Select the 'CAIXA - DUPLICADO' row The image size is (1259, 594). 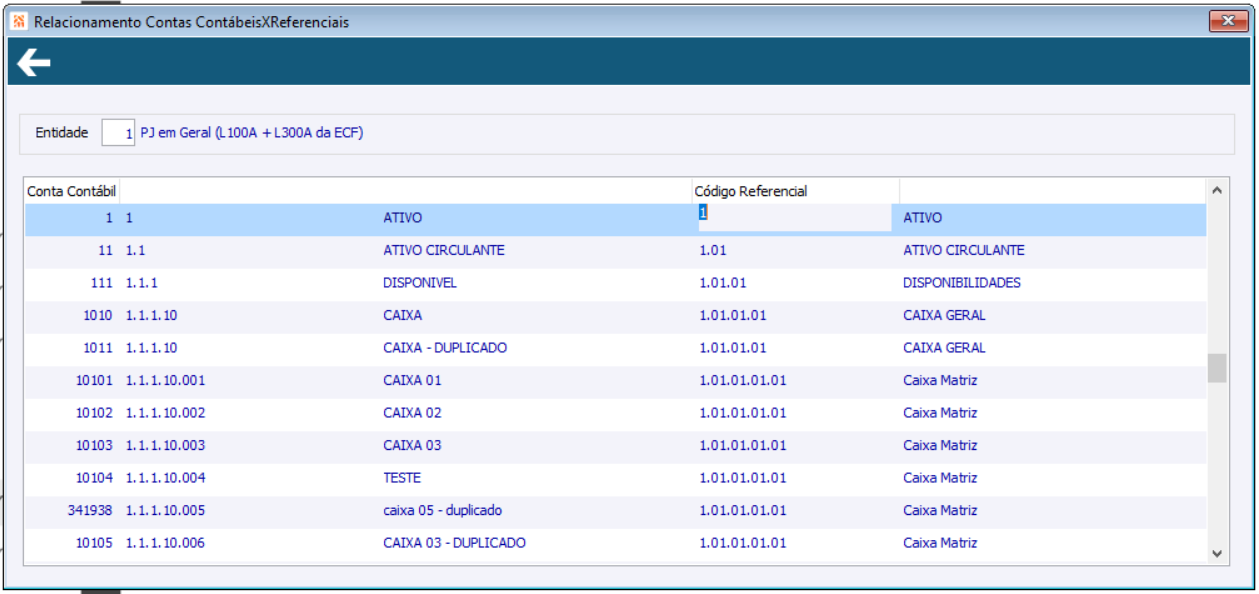click(615, 348)
